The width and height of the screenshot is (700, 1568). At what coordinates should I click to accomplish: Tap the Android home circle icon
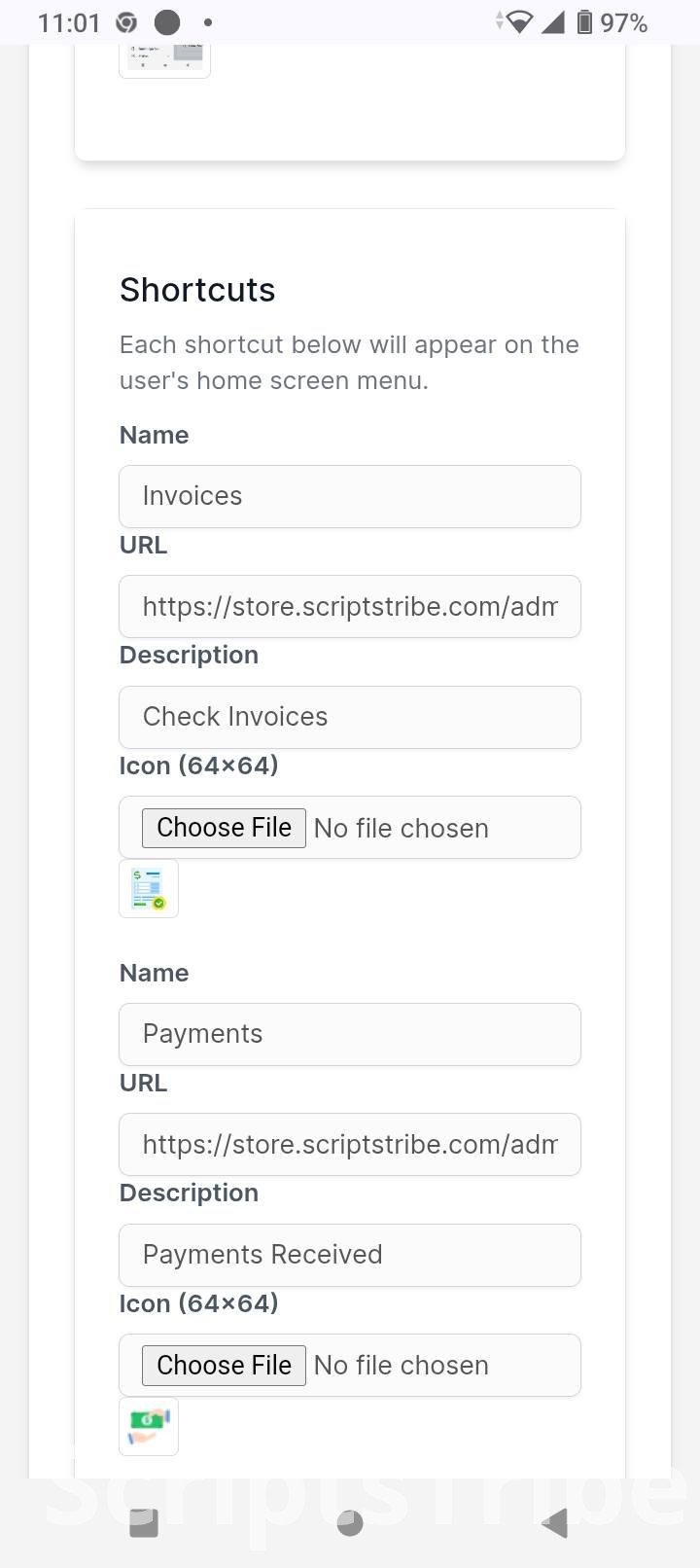tap(349, 1523)
